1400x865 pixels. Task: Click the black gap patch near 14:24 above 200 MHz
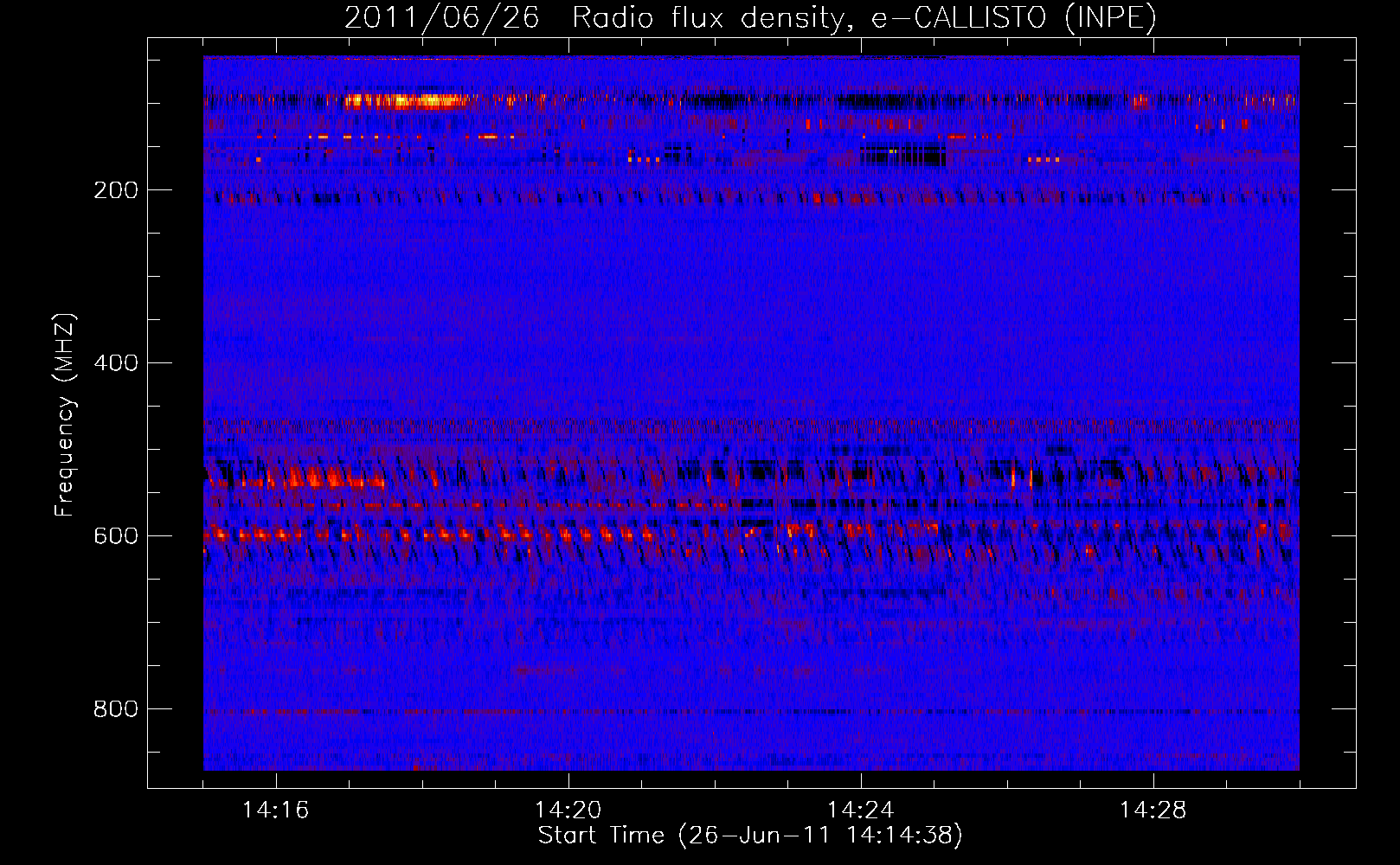(902, 155)
